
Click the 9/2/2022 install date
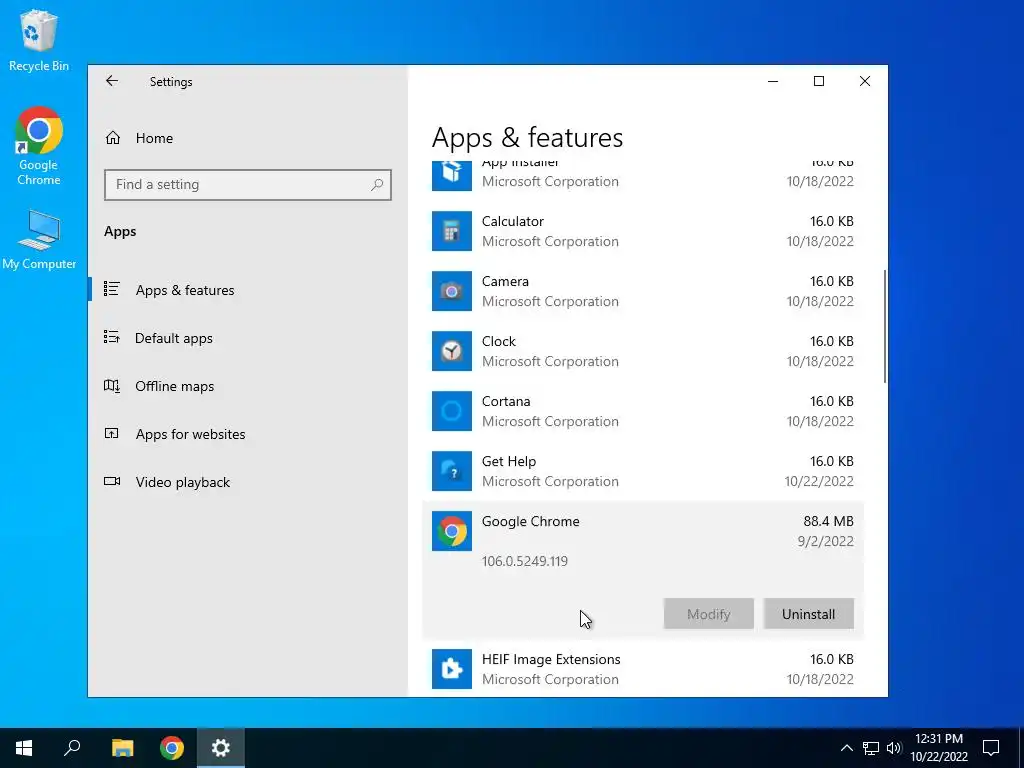825,541
